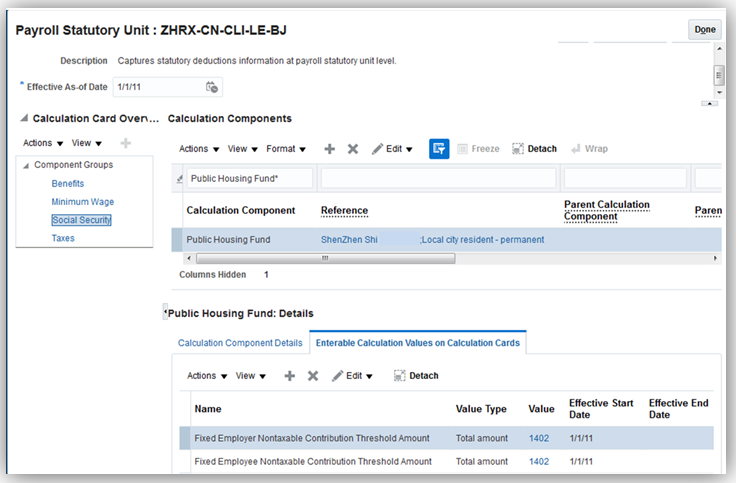The width and height of the screenshot is (736, 483).
Task: Restore pane with the left splitter arrow
Action: point(165,312)
